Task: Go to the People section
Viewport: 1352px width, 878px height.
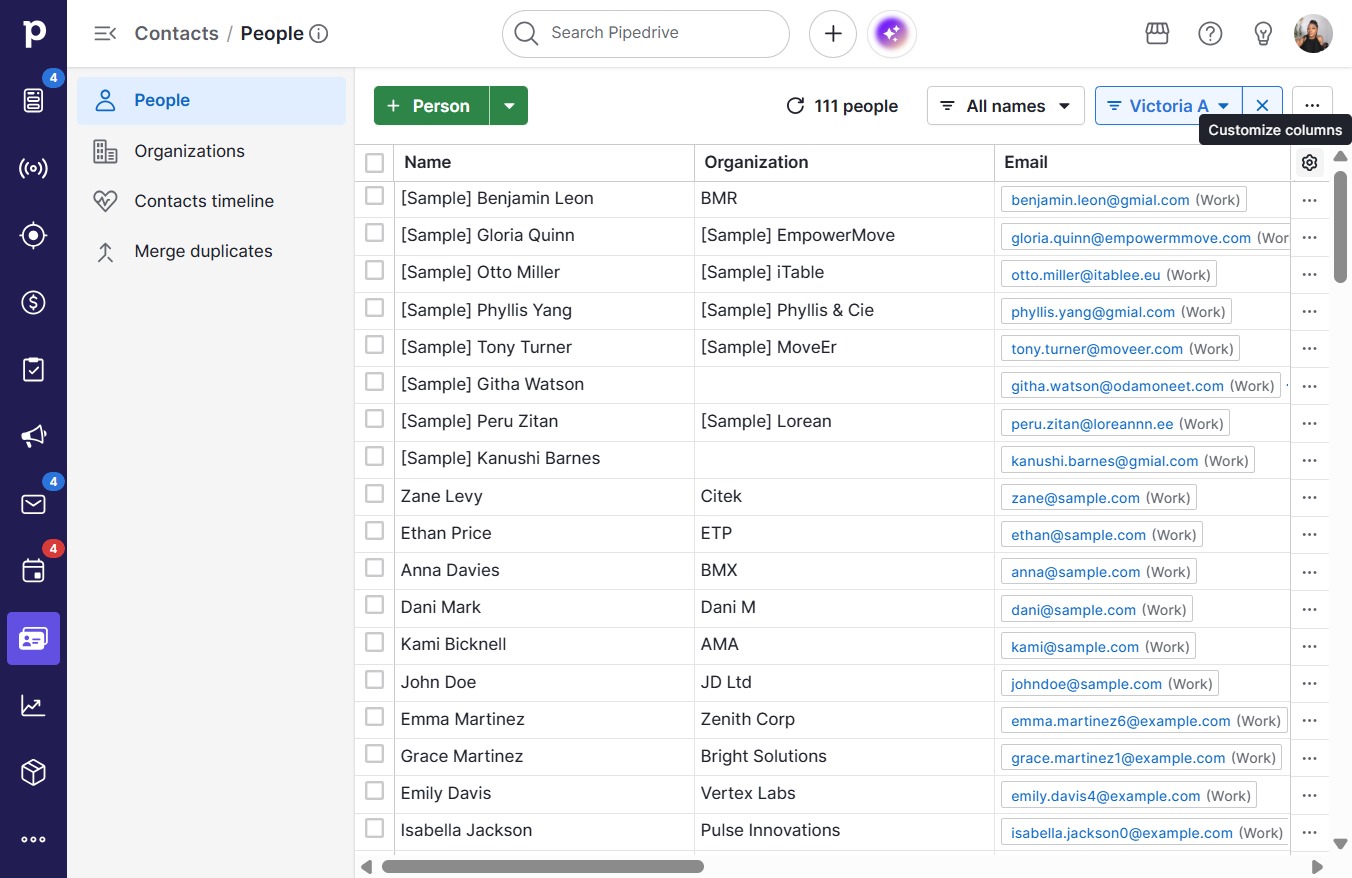Action: [211, 101]
